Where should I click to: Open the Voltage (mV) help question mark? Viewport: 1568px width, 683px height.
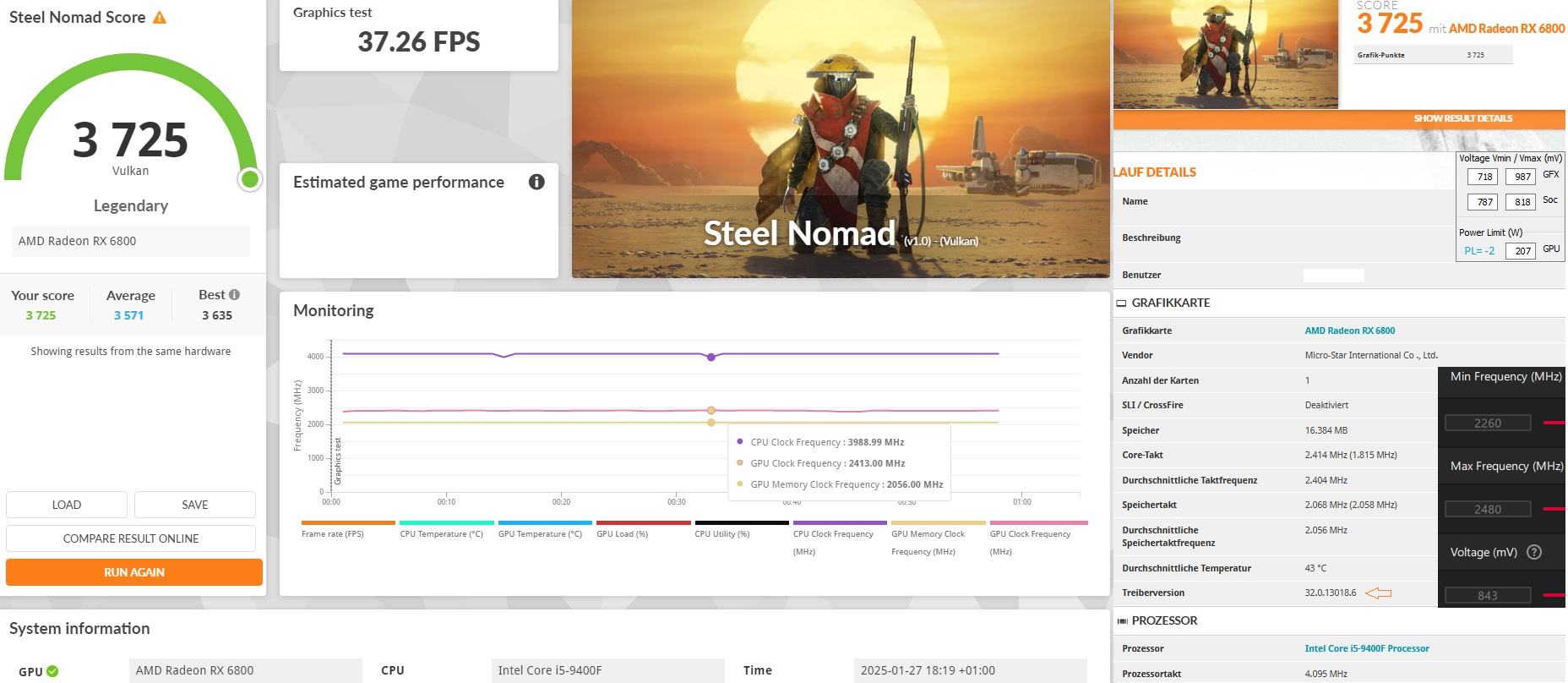(1534, 552)
